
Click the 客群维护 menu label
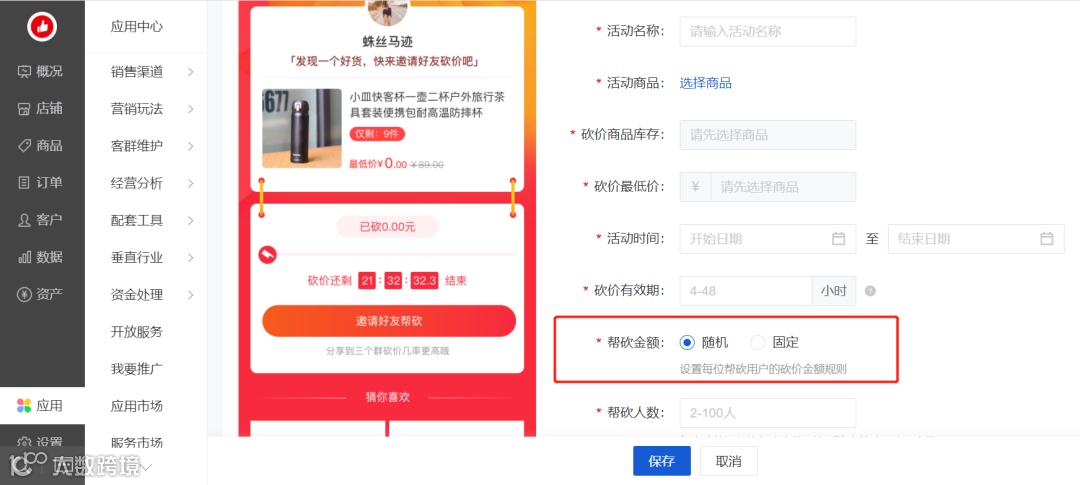tap(136, 146)
